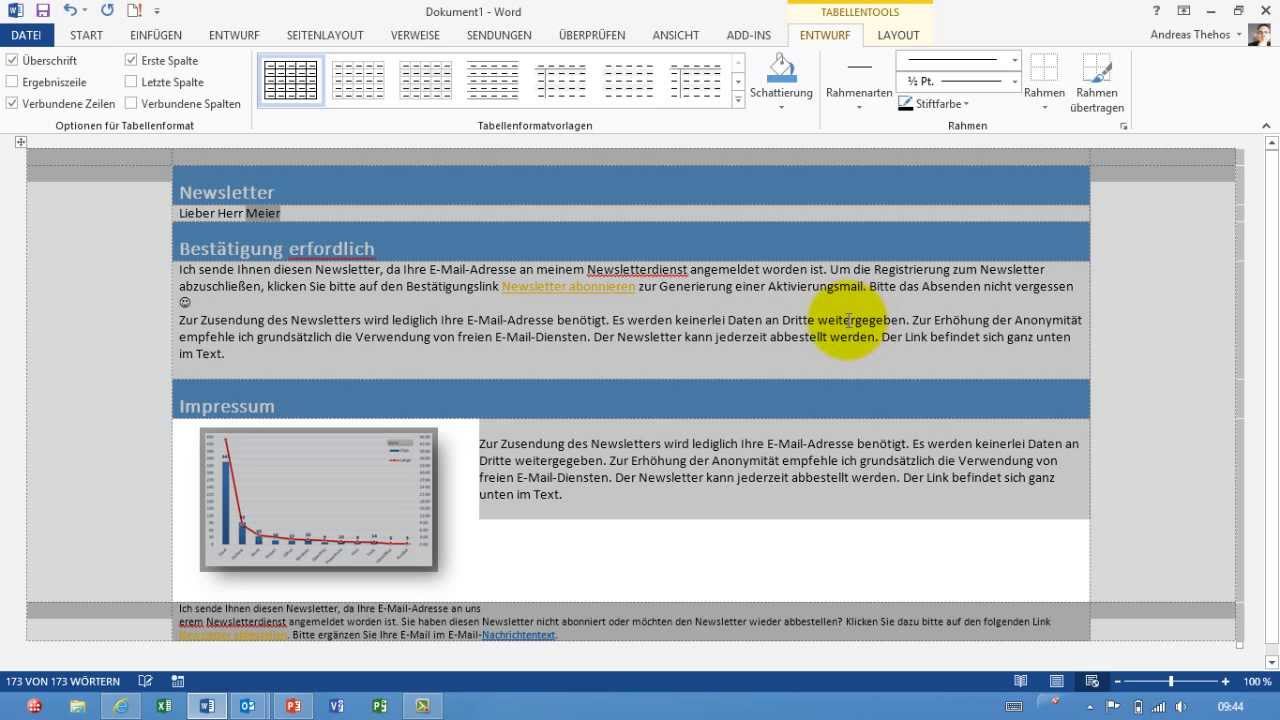Open the DATEI tab

tap(26, 35)
